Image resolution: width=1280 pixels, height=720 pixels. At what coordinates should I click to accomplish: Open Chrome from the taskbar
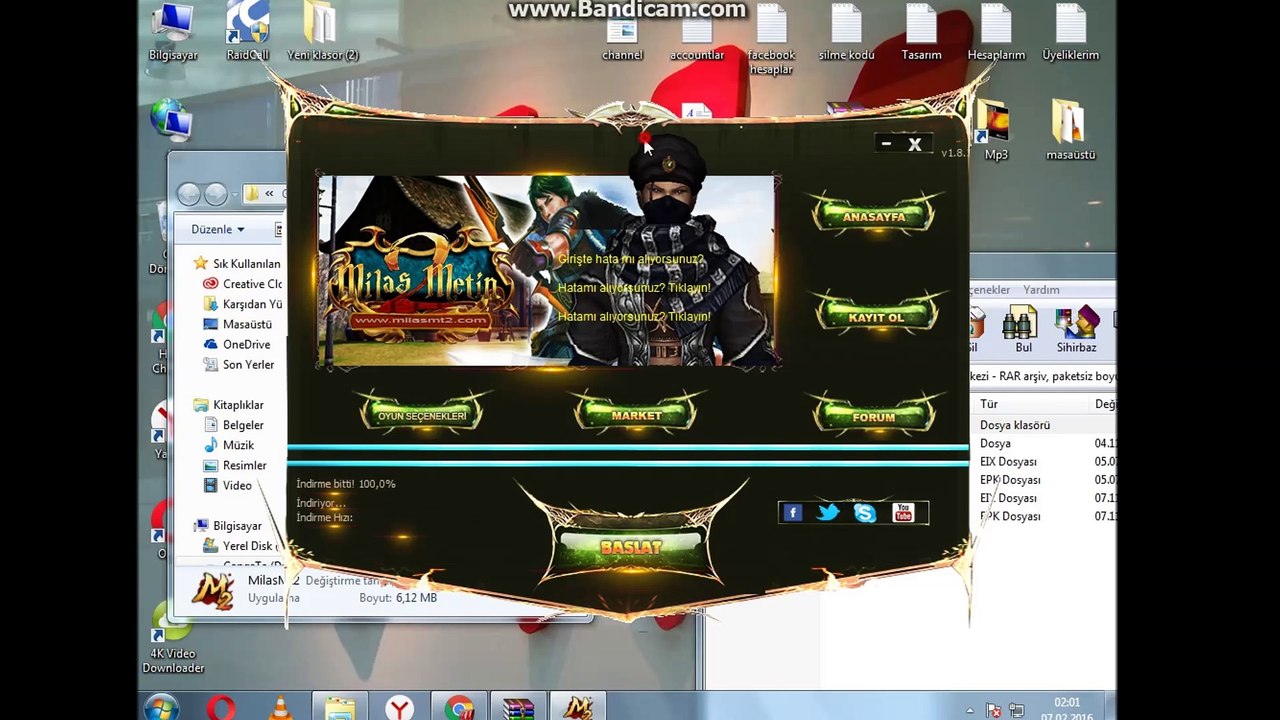point(459,708)
